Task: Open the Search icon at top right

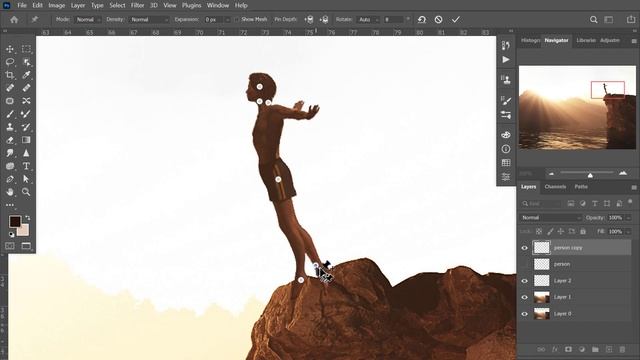Action: tap(593, 20)
